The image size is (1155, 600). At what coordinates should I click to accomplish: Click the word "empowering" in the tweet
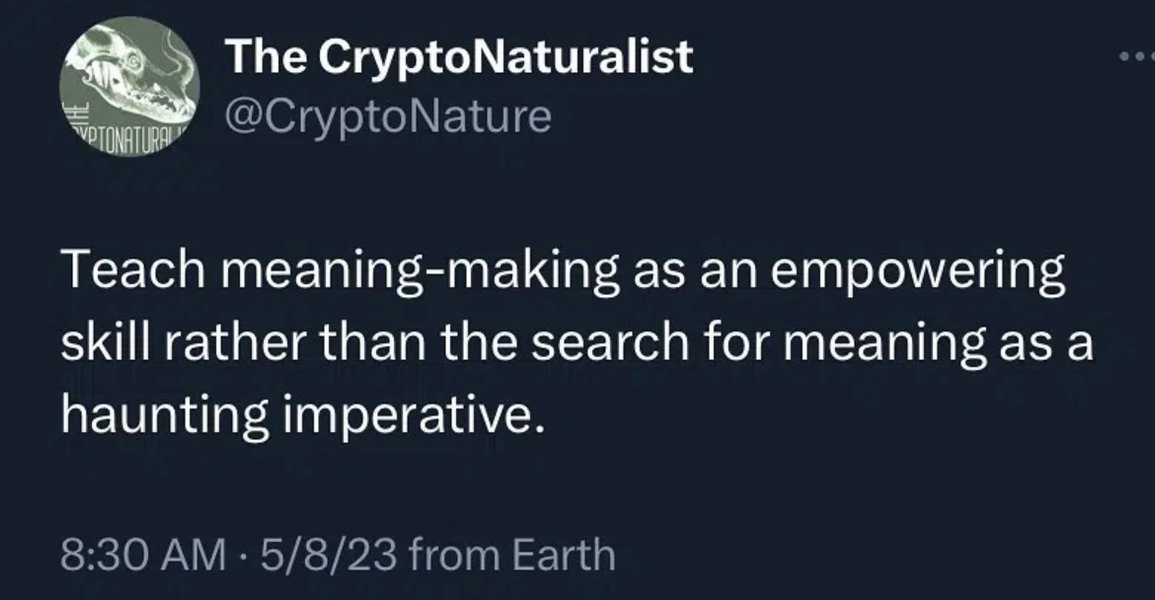coord(918,272)
